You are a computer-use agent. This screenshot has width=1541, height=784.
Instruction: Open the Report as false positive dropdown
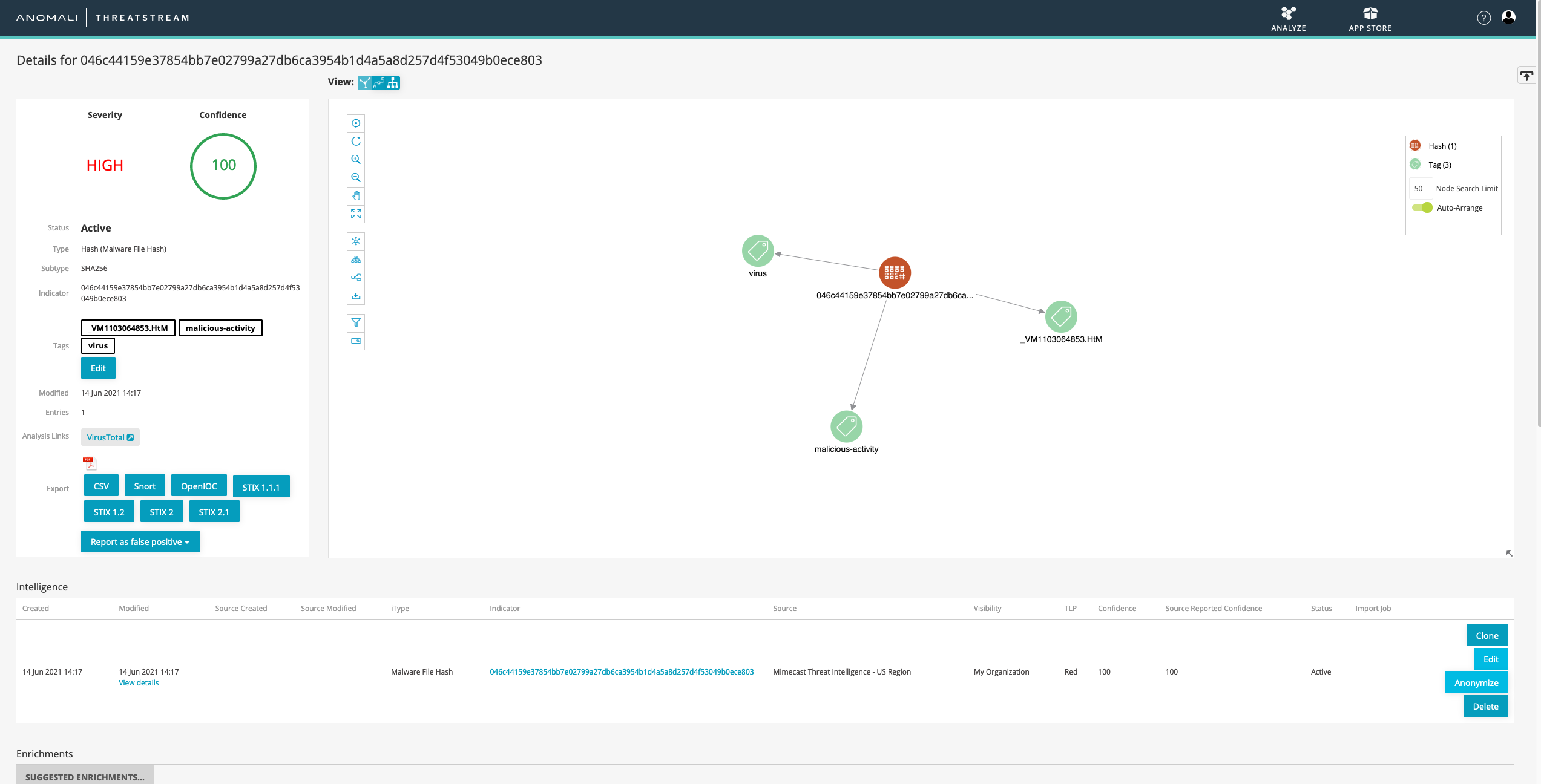[140, 541]
